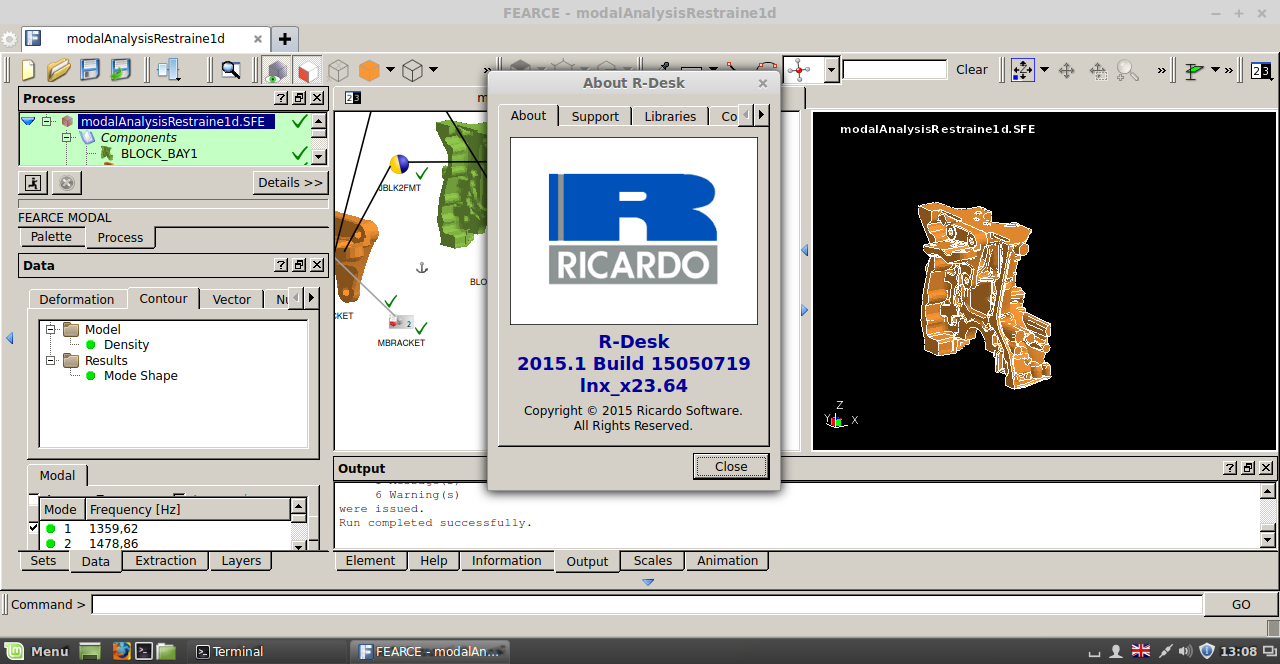This screenshot has height=664, width=1280.
Task: Open file using the folder icon
Action: pos(59,70)
